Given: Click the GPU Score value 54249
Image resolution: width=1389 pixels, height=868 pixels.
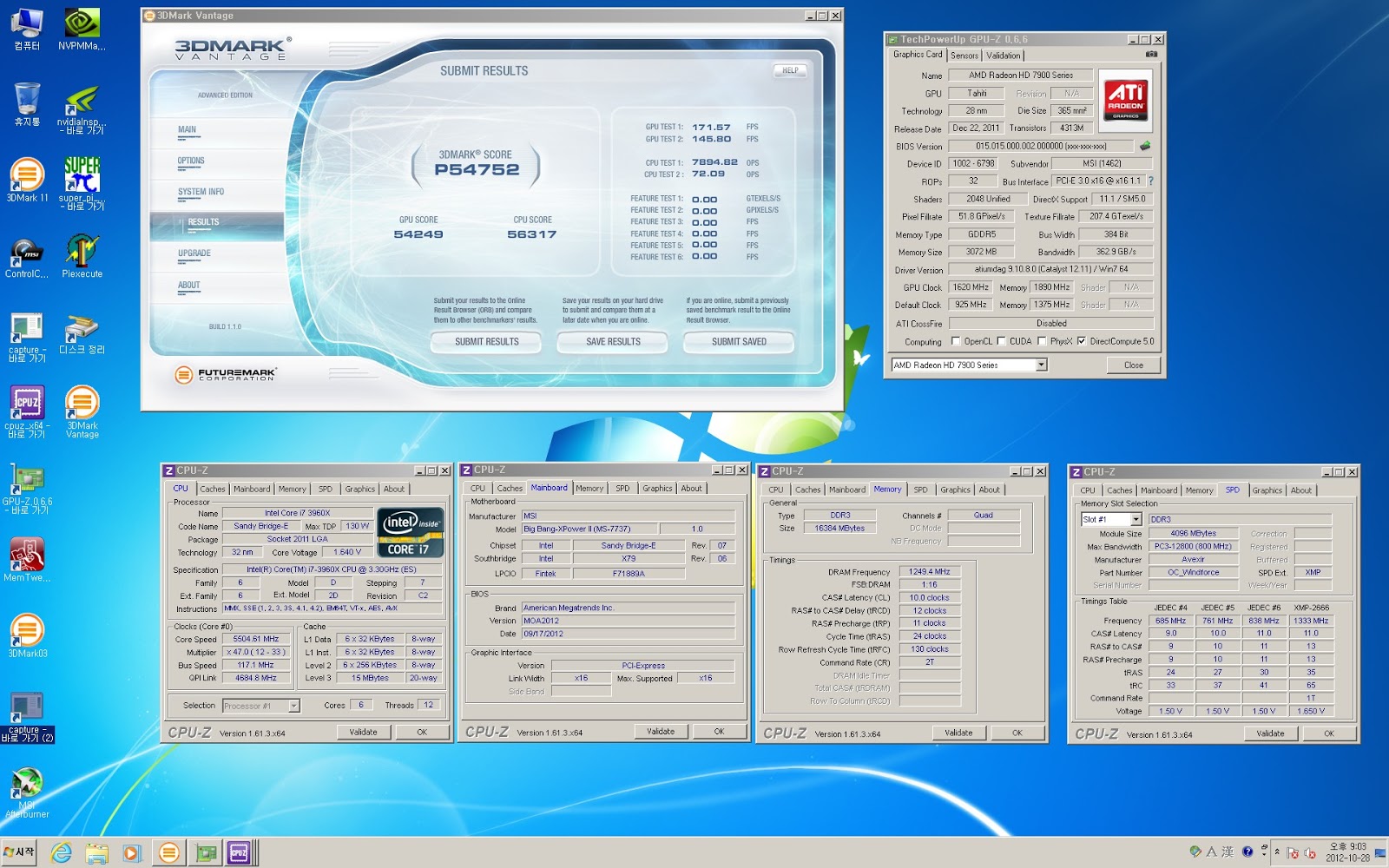Looking at the screenshot, I should point(418,234).
